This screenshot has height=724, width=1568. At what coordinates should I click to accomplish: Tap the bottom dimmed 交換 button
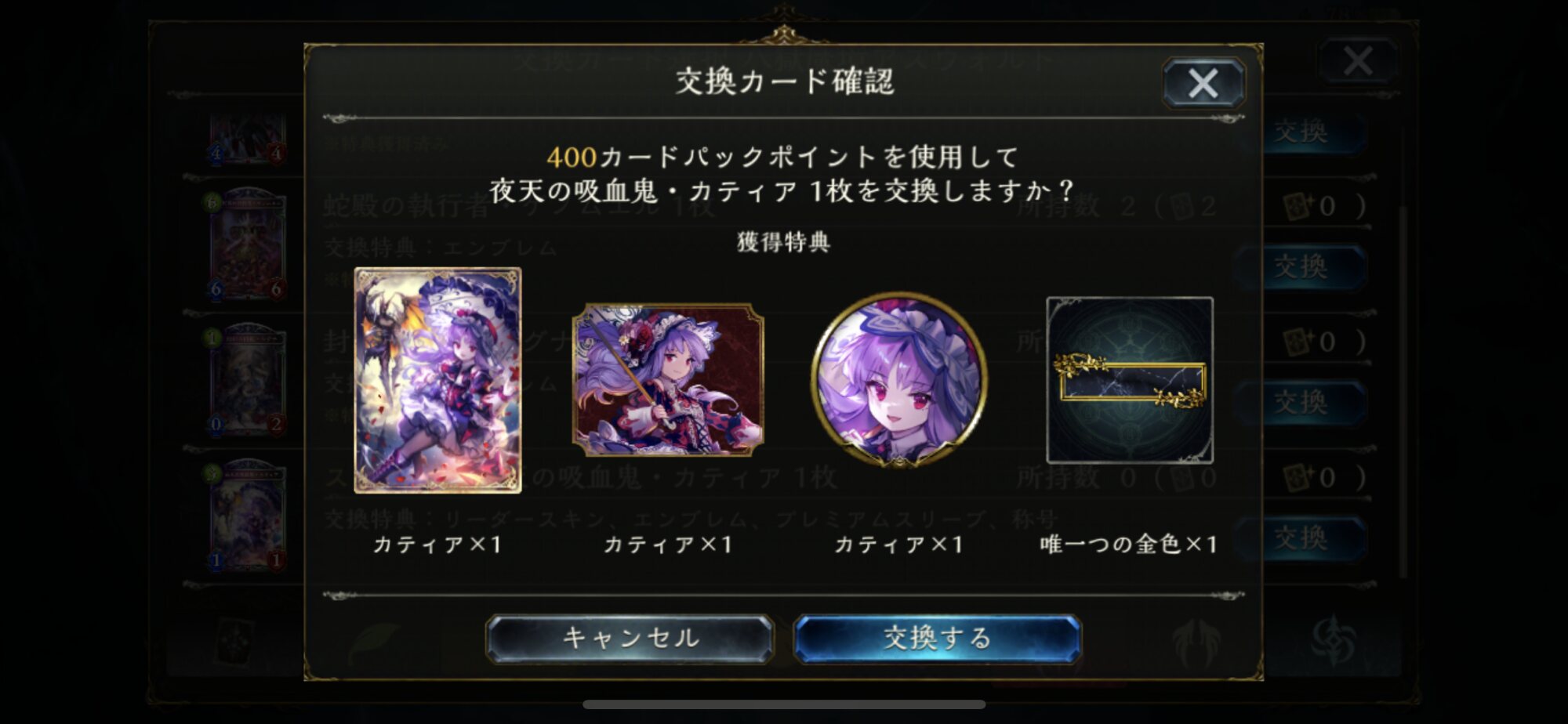coord(1301,538)
